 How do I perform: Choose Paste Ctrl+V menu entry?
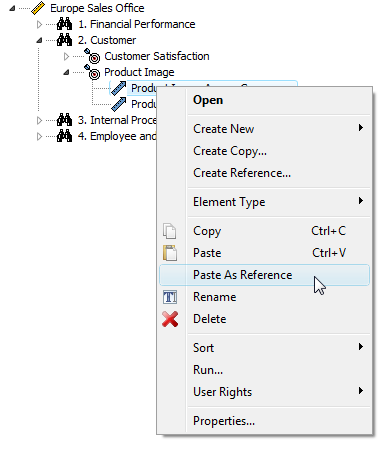click(264, 253)
